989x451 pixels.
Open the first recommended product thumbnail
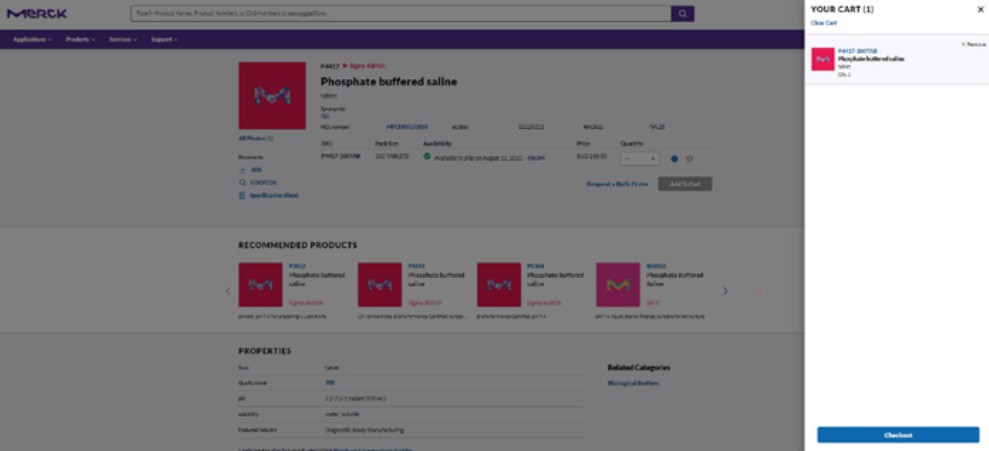click(260, 285)
